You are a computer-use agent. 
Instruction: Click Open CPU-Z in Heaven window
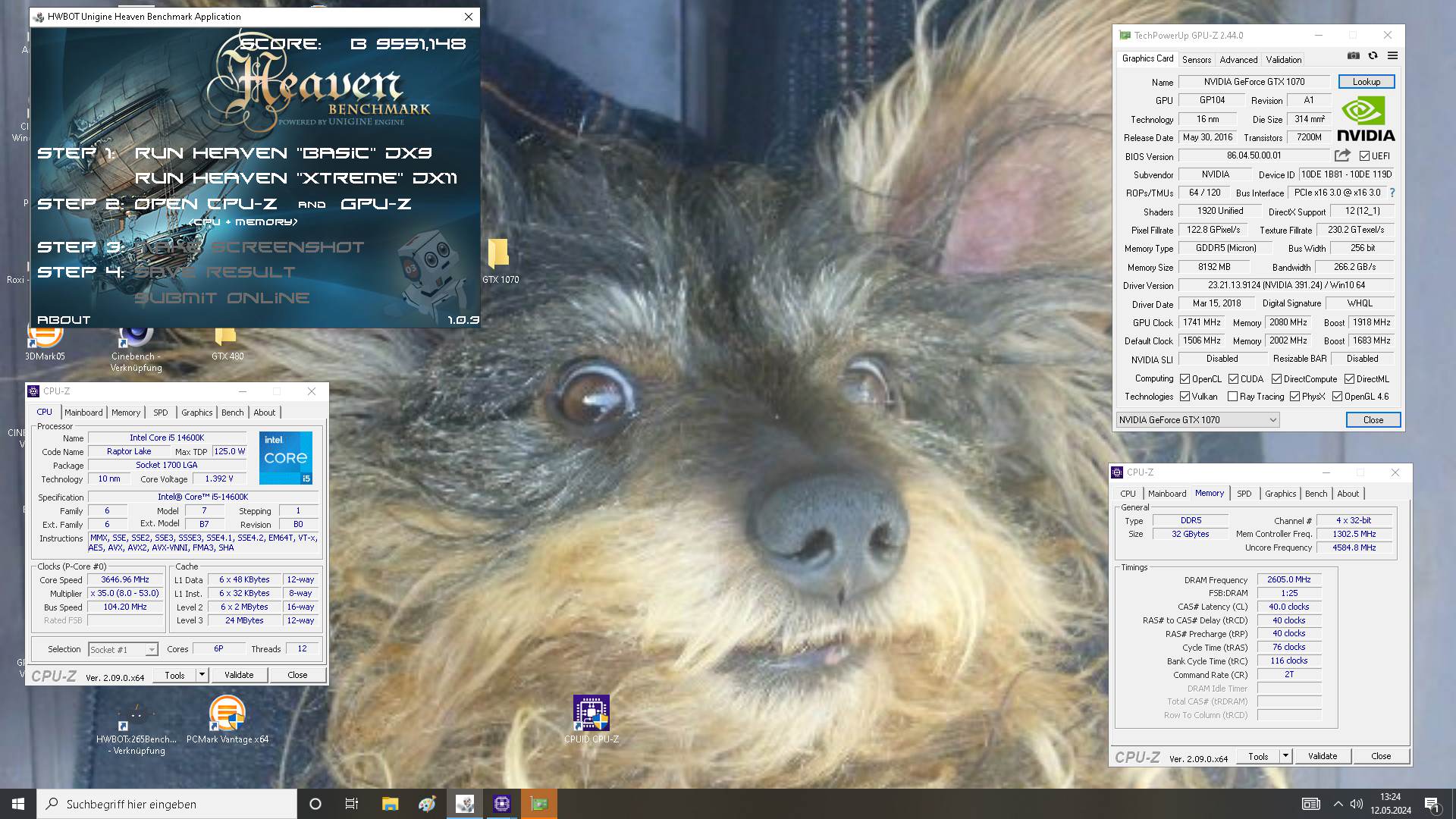tap(206, 204)
